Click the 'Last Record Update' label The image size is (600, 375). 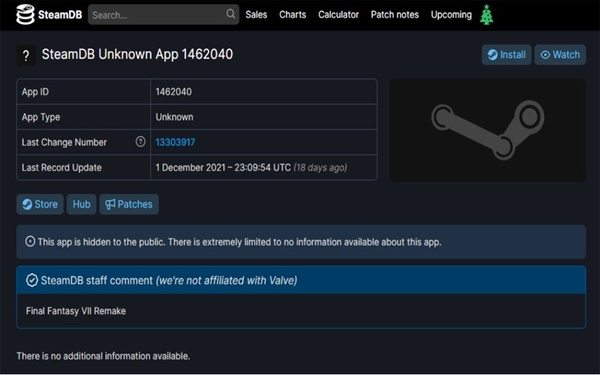coord(62,168)
